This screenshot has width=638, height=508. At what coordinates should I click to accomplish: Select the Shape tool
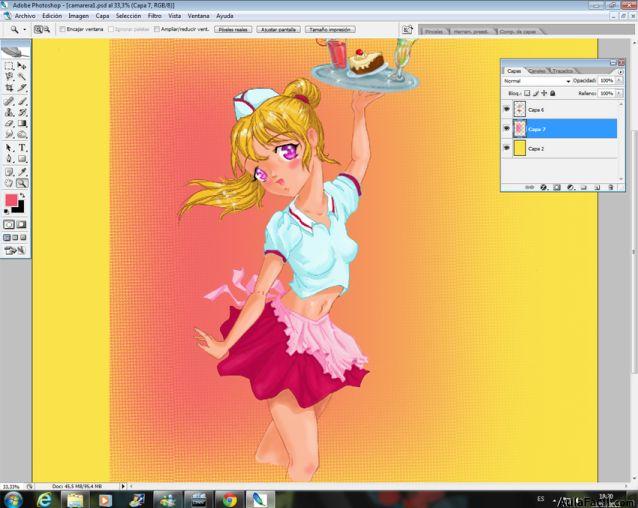(x=22, y=159)
